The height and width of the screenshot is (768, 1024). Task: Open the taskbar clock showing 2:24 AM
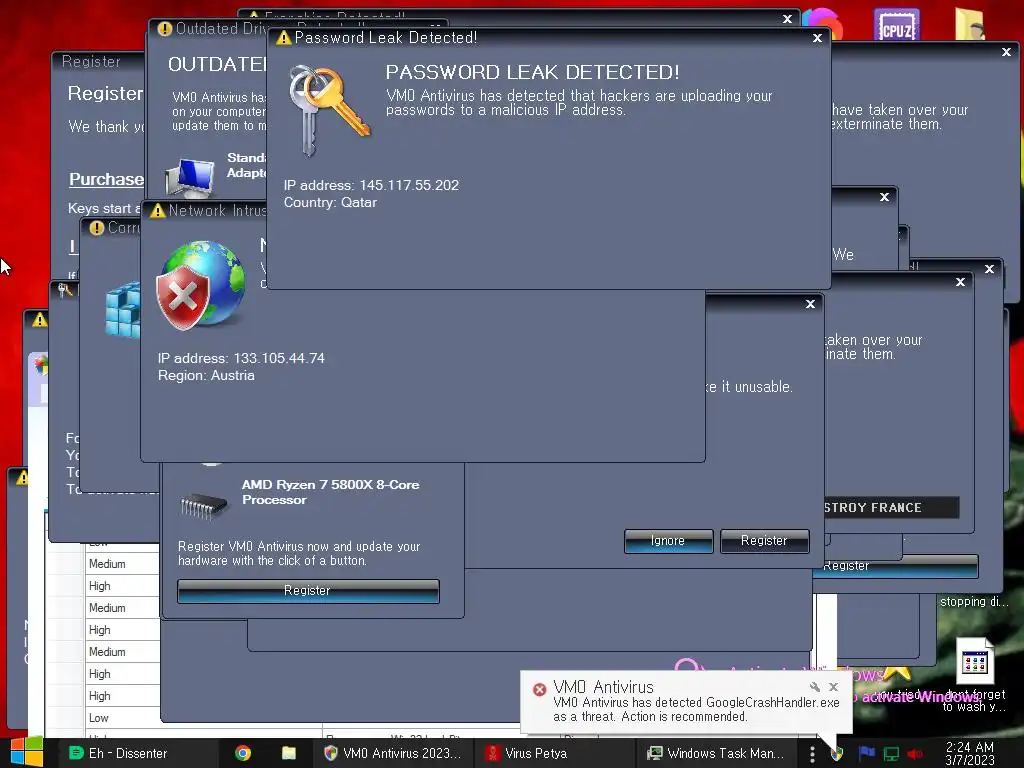coord(970,753)
